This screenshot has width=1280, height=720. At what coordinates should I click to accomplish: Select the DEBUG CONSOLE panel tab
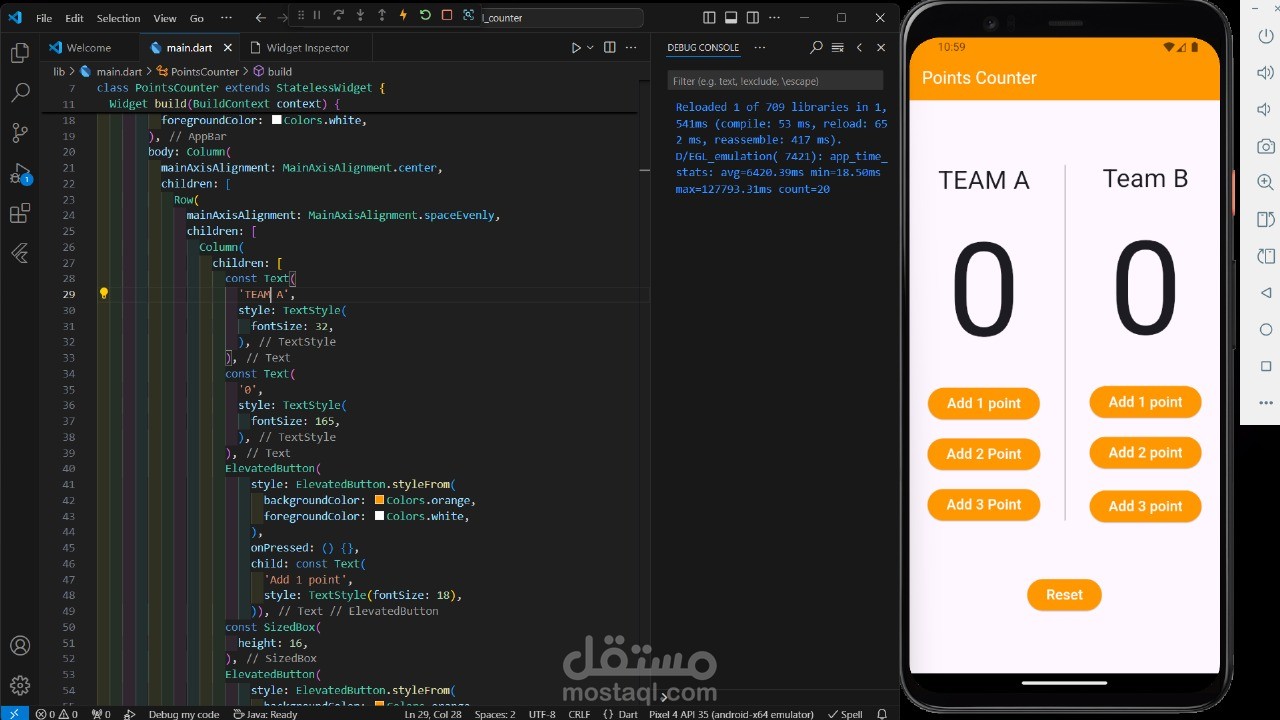[703, 47]
